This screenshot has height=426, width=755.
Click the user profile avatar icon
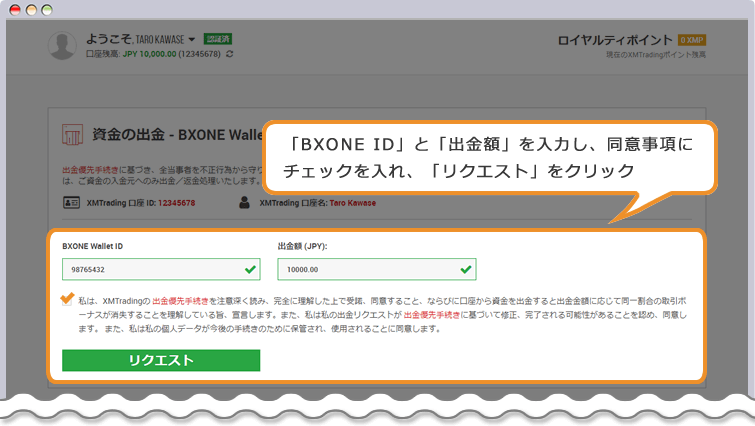tap(62, 46)
